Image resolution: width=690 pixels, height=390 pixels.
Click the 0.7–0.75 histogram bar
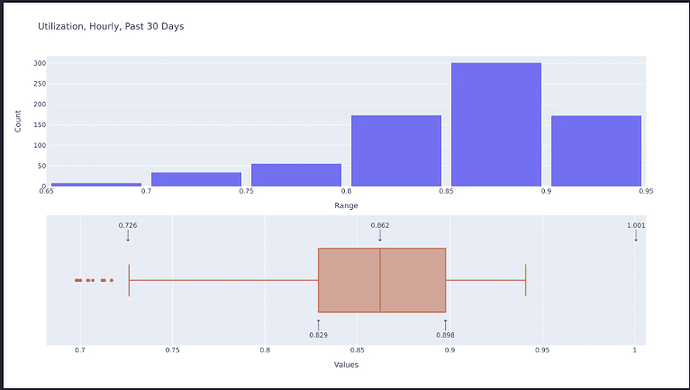[x=196, y=179]
